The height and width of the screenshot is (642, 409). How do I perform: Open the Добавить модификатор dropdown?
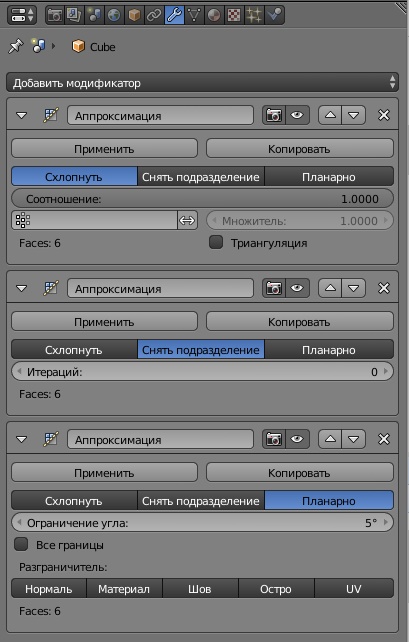202,83
